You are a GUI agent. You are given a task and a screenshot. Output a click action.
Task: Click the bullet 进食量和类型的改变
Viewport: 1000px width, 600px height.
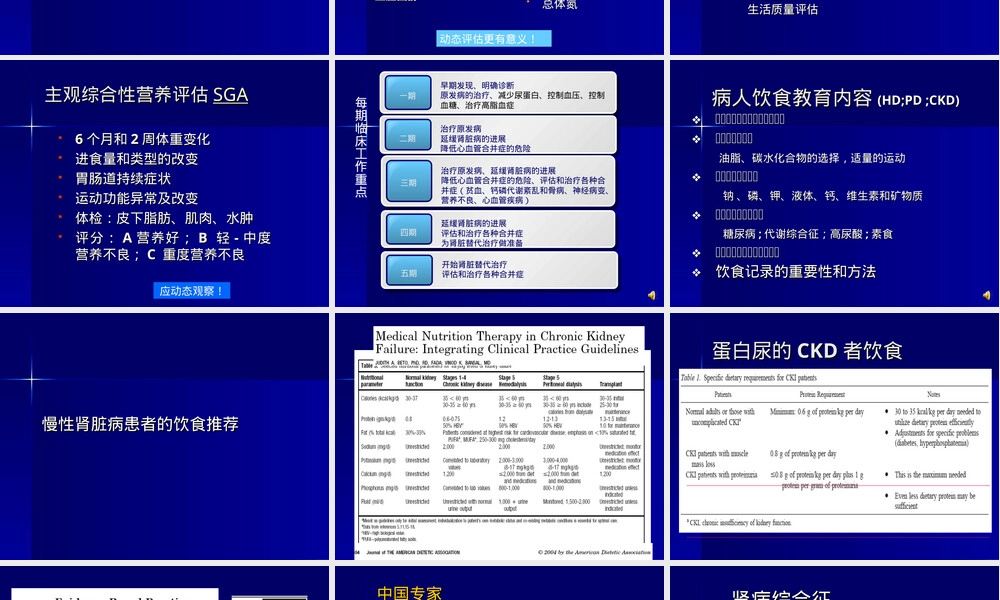pyautogui.click(x=136, y=159)
